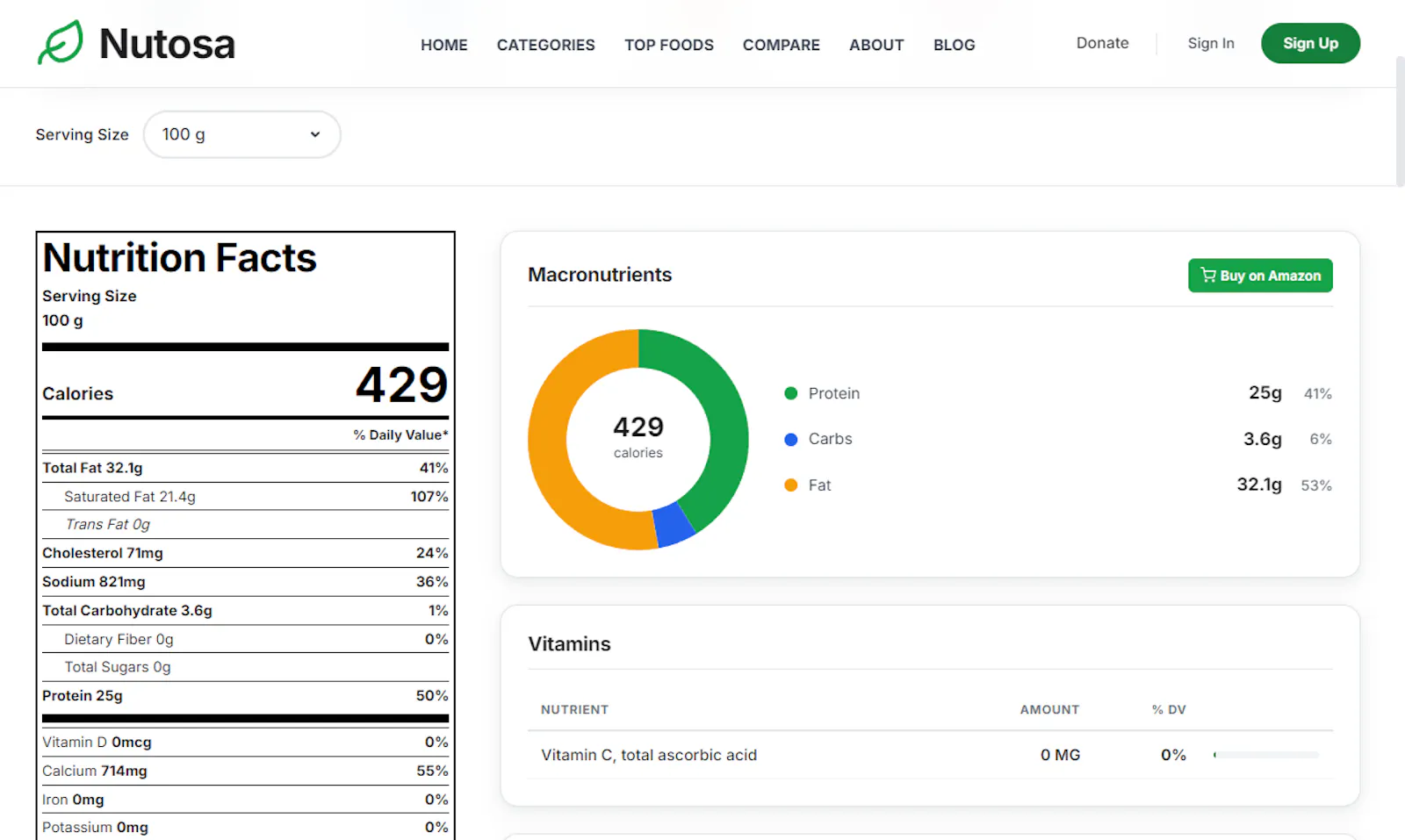The image size is (1405, 840).
Task: Click the "Carbs" macronutrient legend label
Action: point(830,439)
